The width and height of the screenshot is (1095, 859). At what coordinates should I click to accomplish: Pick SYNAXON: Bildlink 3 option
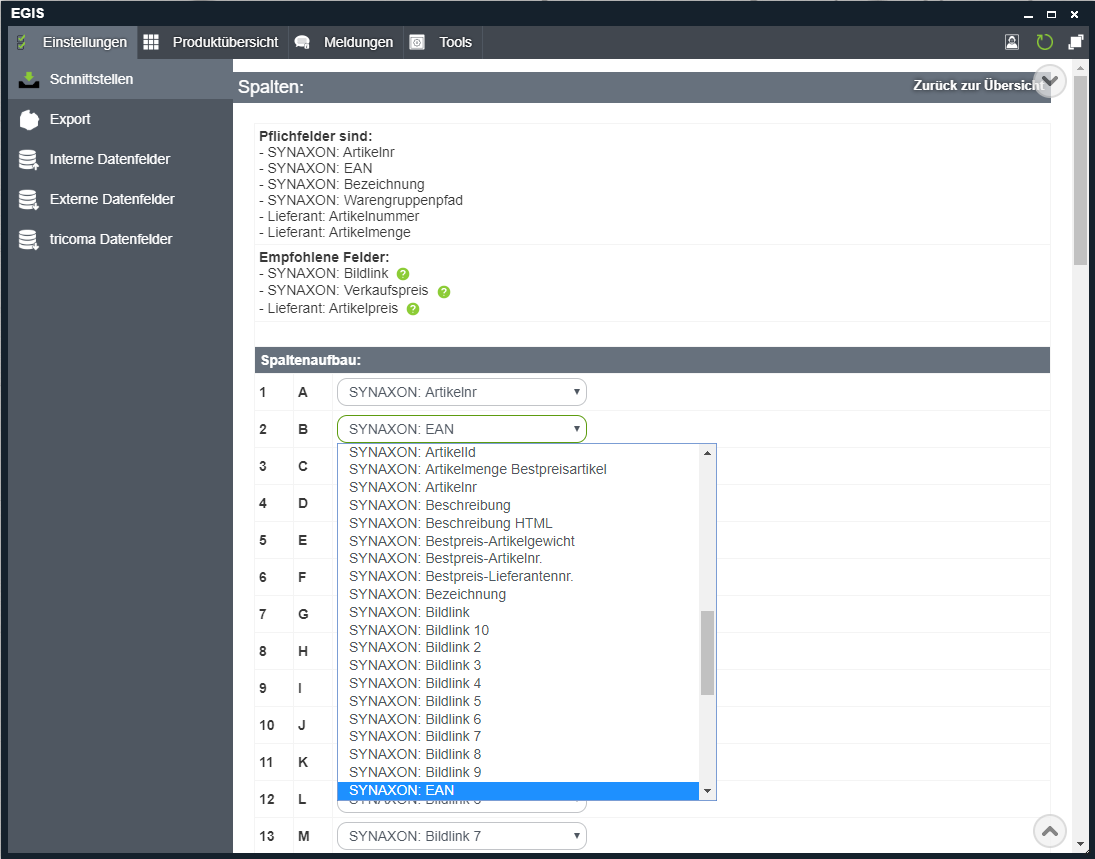[x=518, y=666]
